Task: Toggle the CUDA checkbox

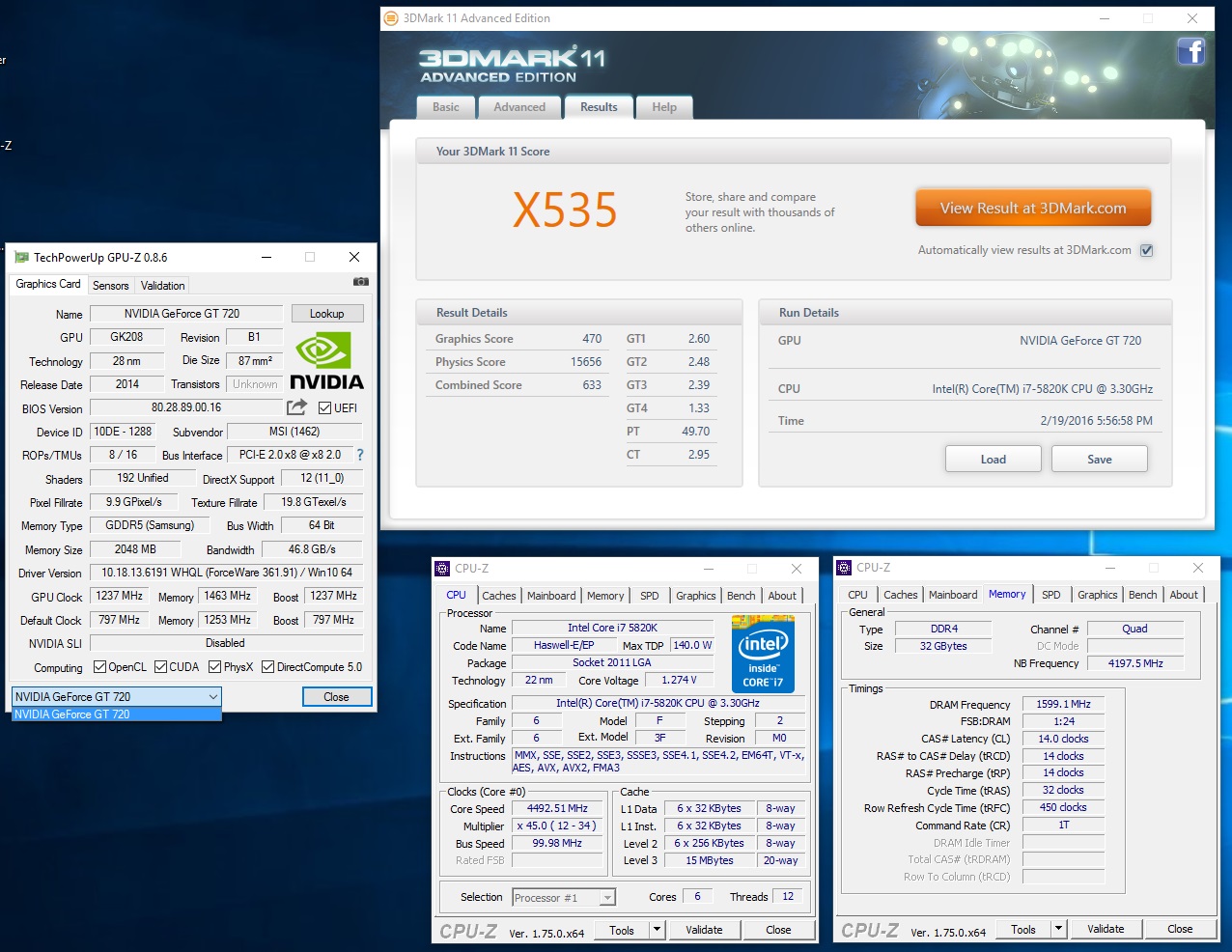Action: click(160, 667)
